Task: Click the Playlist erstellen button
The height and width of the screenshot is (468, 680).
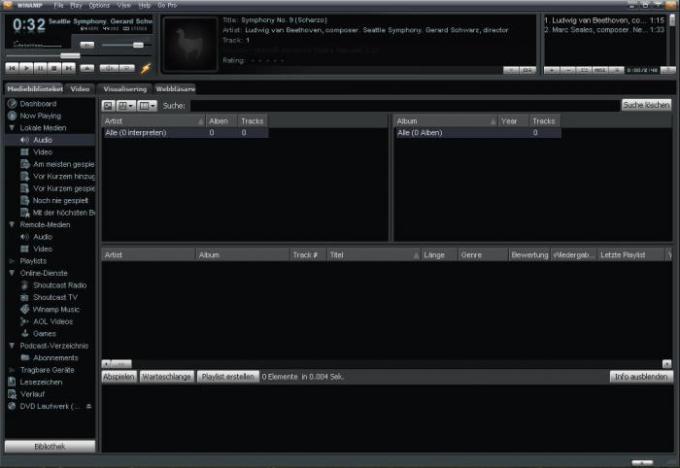Action: [x=228, y=376]
